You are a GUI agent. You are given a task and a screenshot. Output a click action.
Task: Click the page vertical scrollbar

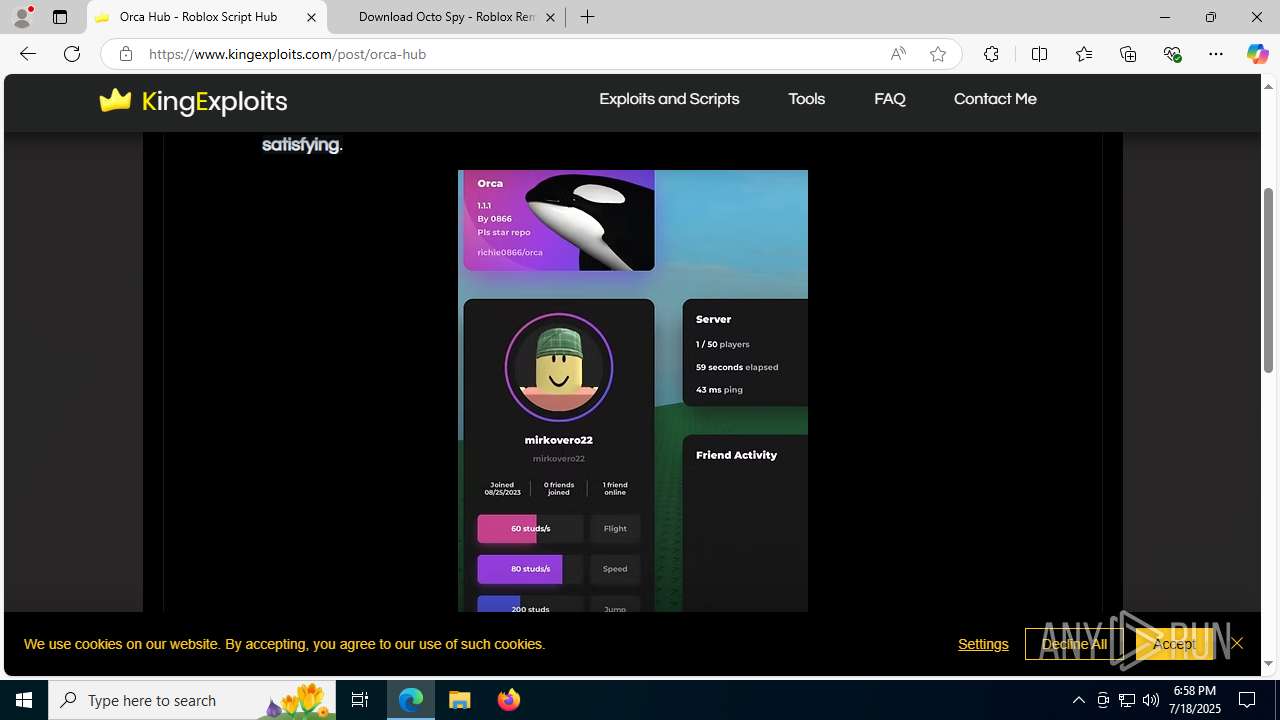pos(1269,280)
